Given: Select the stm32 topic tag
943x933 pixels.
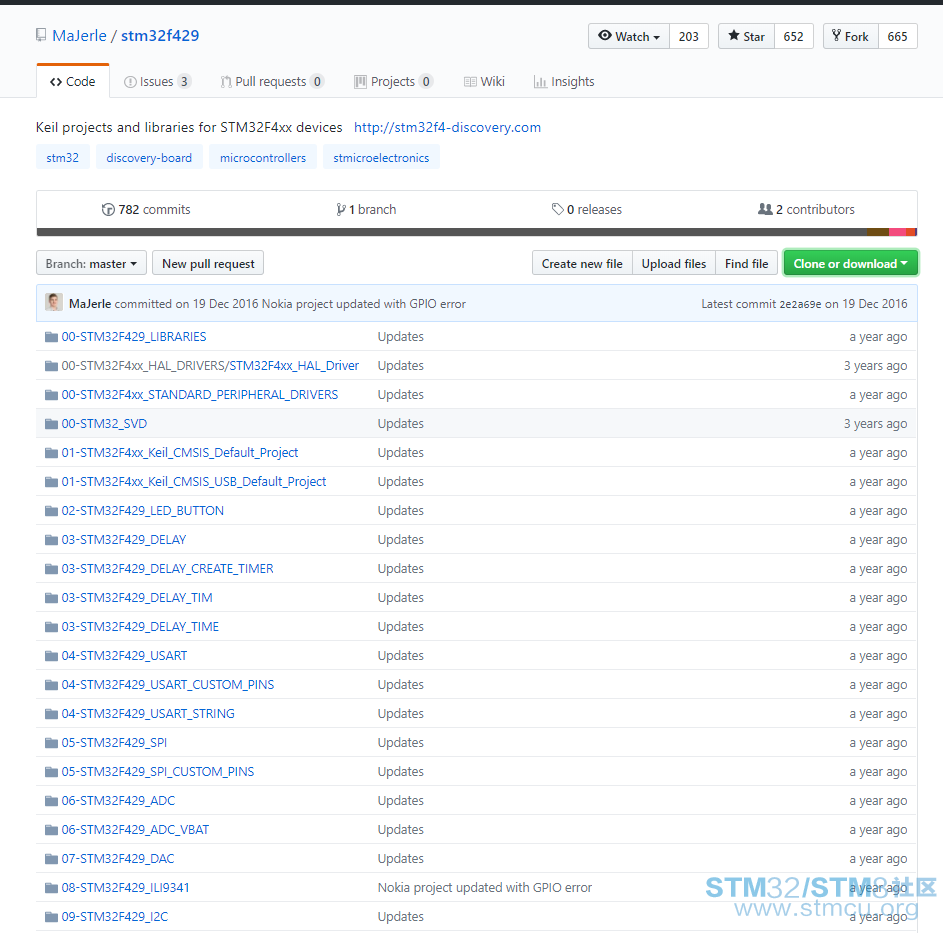Looking at the screenshot, I should click(63, 158).
